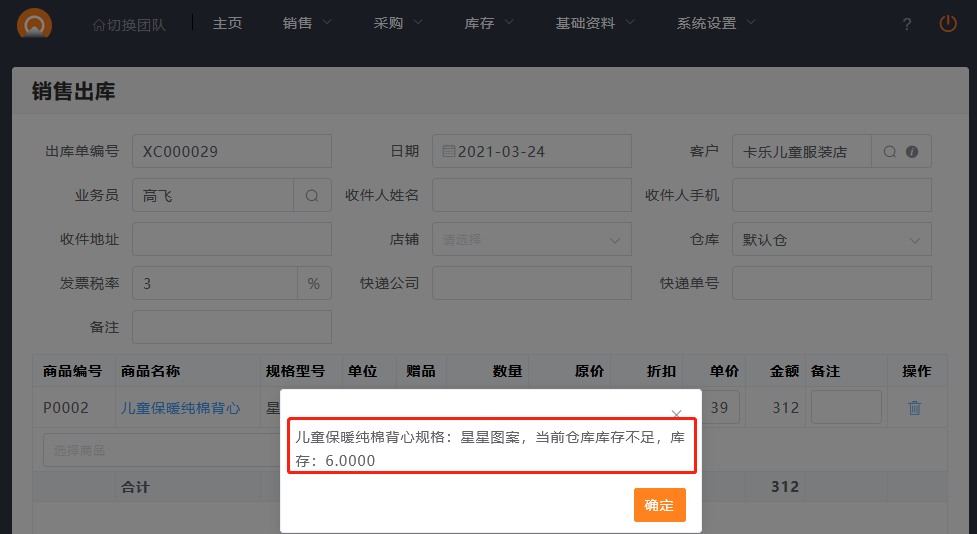Click the 切换团队 switch team link
977x534 pixels.
coord(129,24)
